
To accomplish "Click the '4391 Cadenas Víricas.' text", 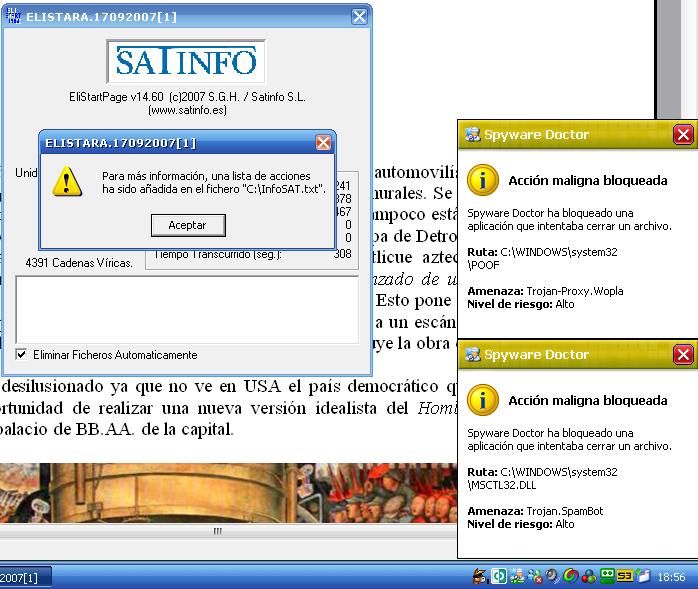I will [x=79, y=263].
